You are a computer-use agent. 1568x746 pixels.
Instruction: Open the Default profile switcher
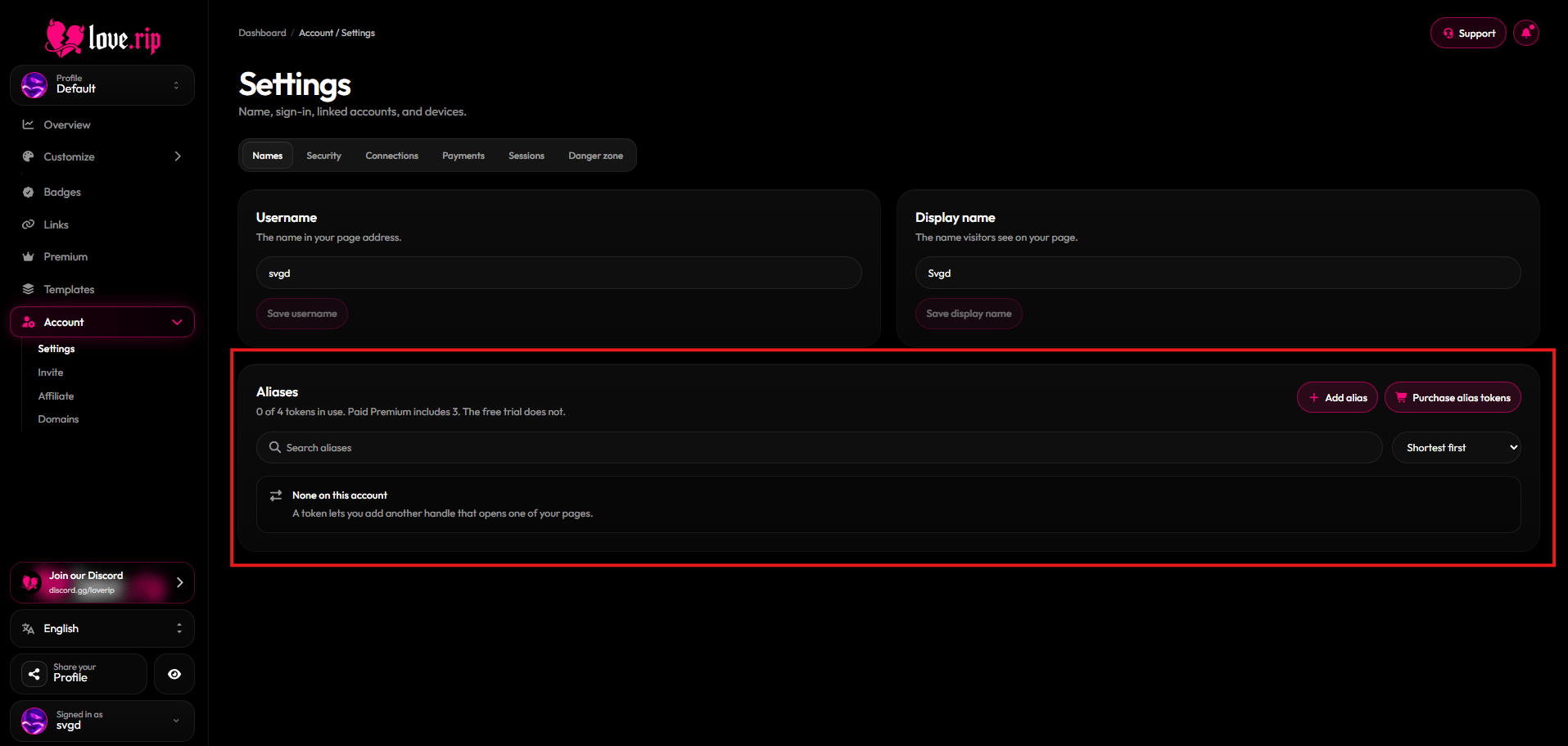(x=102, y=85)
